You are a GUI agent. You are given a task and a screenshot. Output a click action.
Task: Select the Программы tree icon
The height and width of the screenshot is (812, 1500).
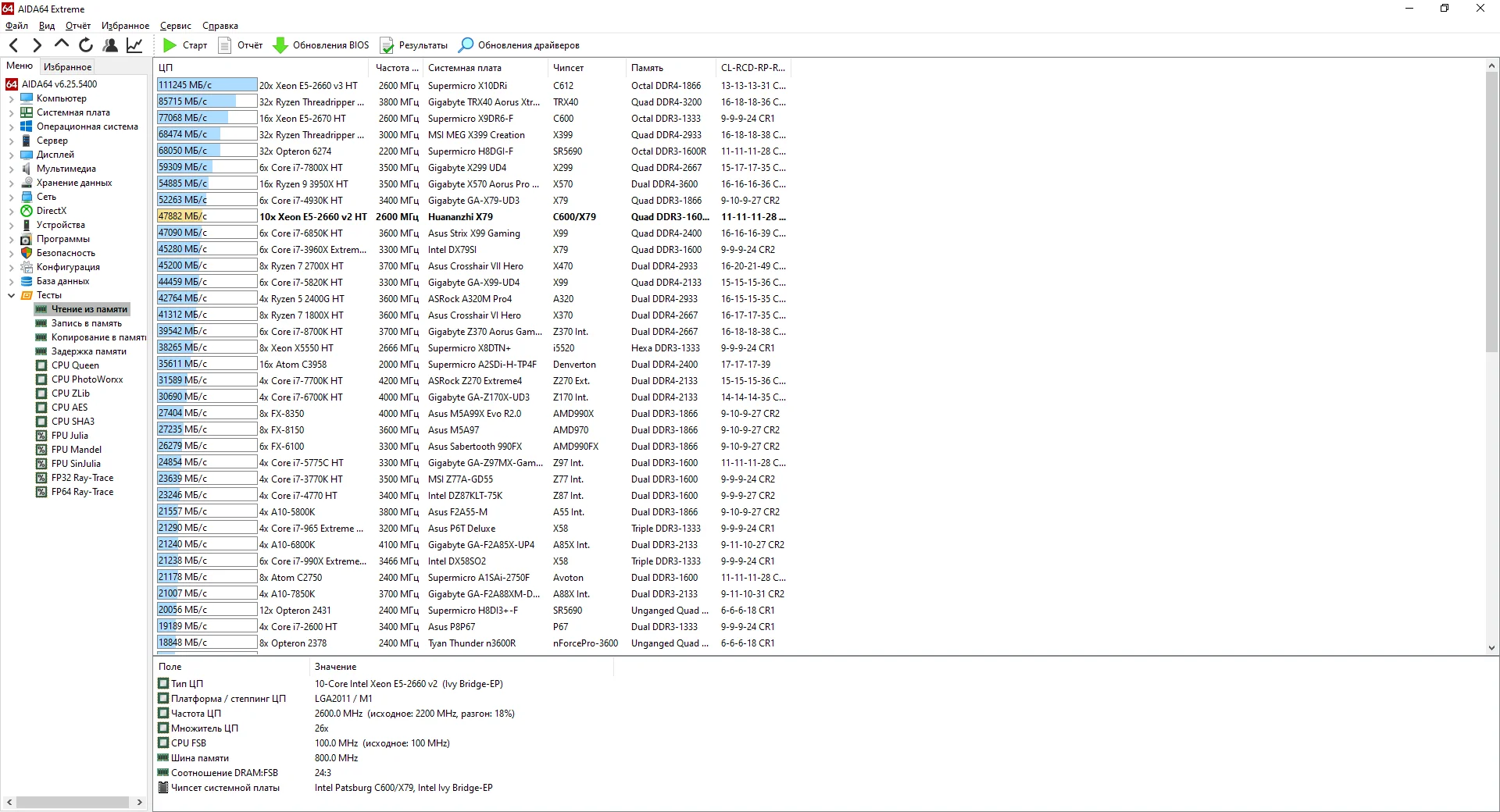point(27,239)
